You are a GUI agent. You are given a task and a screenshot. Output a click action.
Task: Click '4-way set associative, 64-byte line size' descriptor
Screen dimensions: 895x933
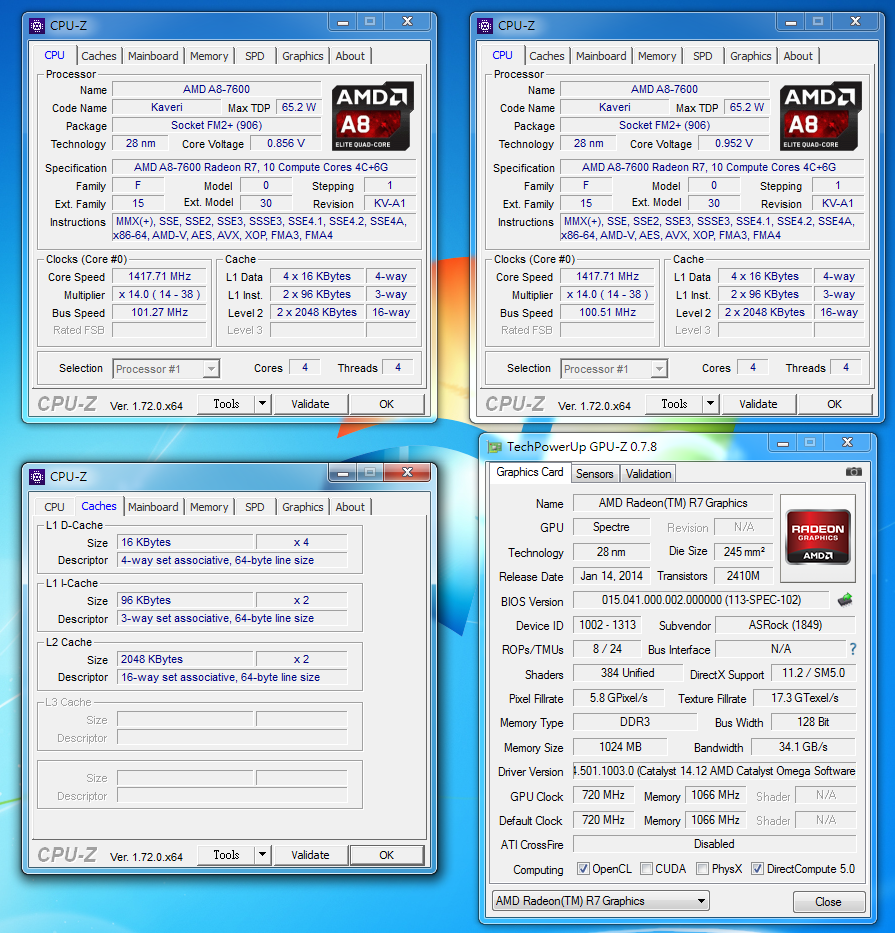click(x=232, y=561)
